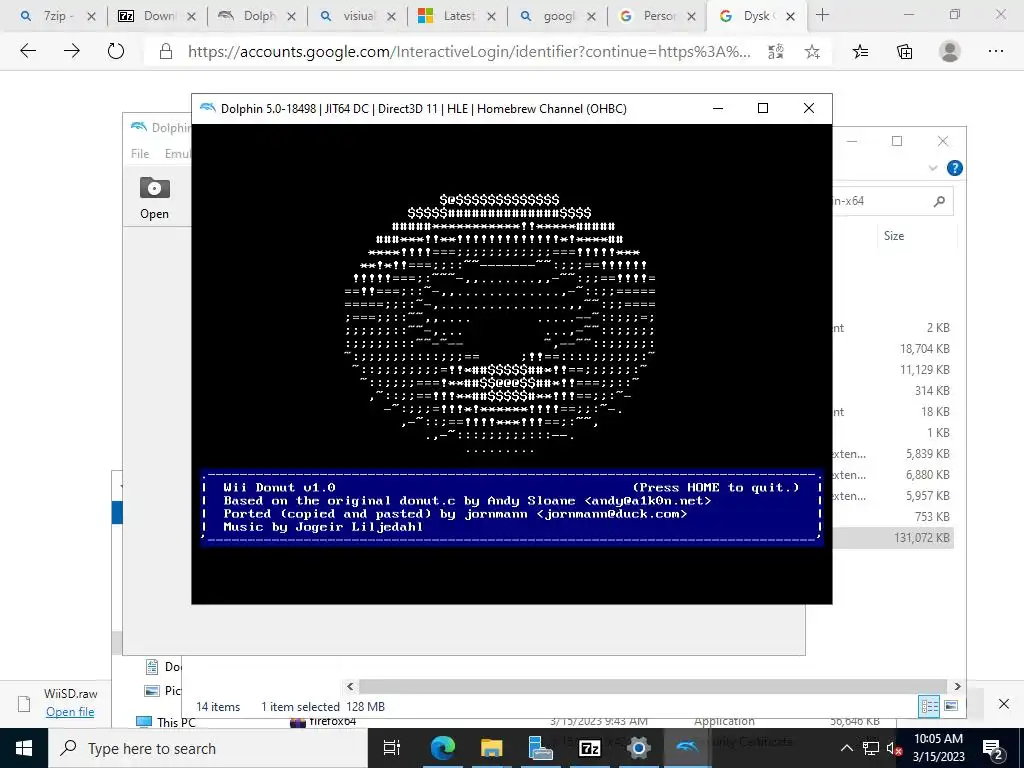The image size is (1024, 768).
Task: Close the 7zip browser tab
Action: pos(91,16)
